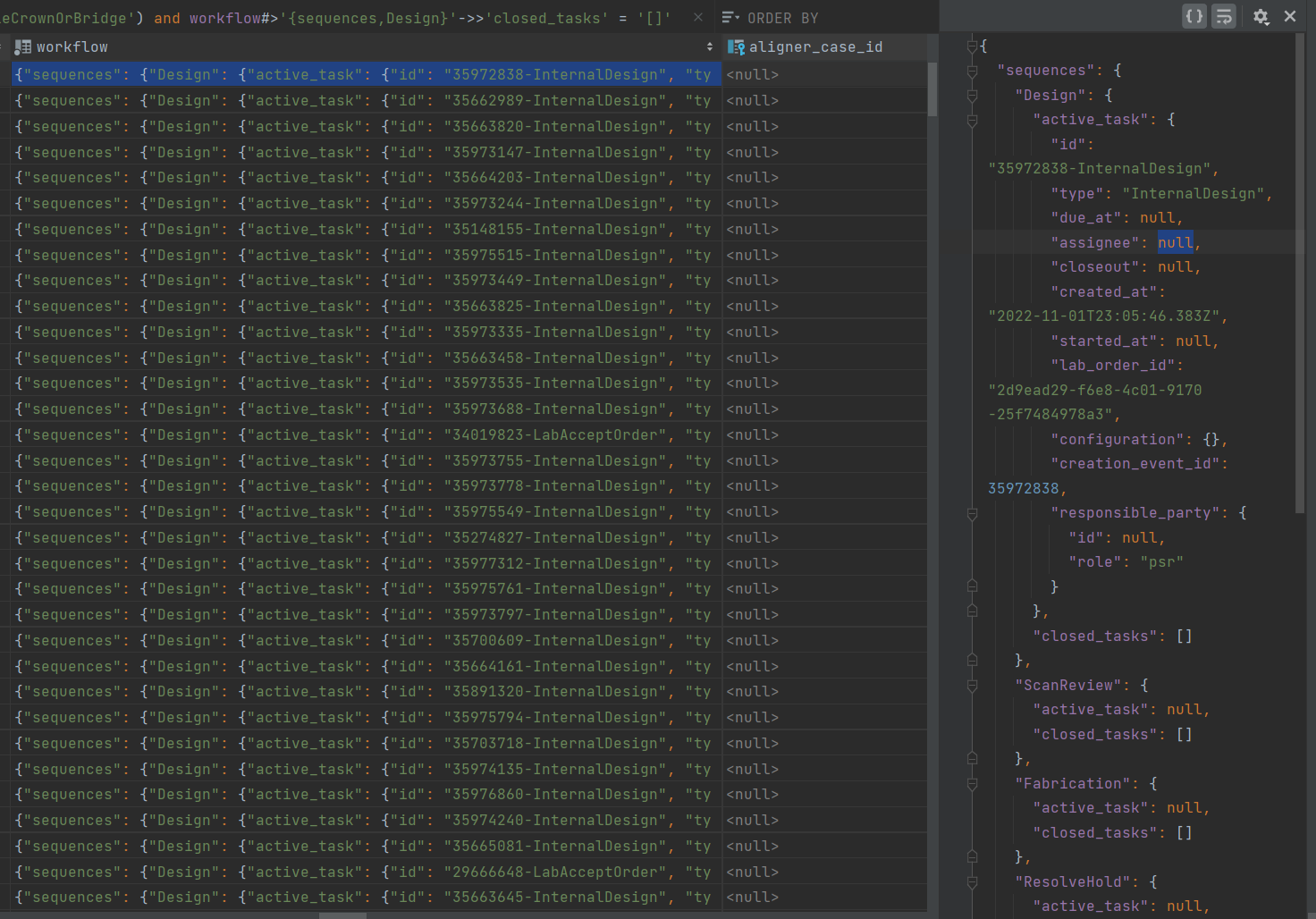This screenshot has height=919, width=1316.
Task: Select row with id 35975515-InternalDesign
Action: tap(367, 256)
